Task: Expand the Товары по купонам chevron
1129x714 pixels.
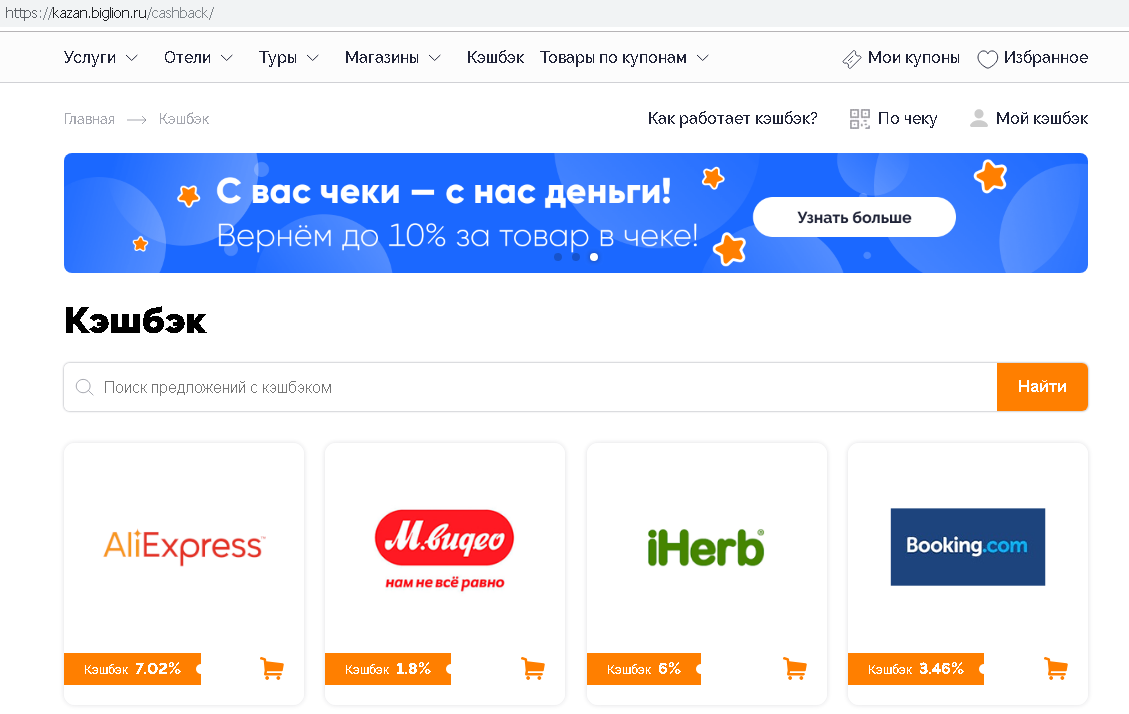Action: pyautogui.click(x=703, y=58)
